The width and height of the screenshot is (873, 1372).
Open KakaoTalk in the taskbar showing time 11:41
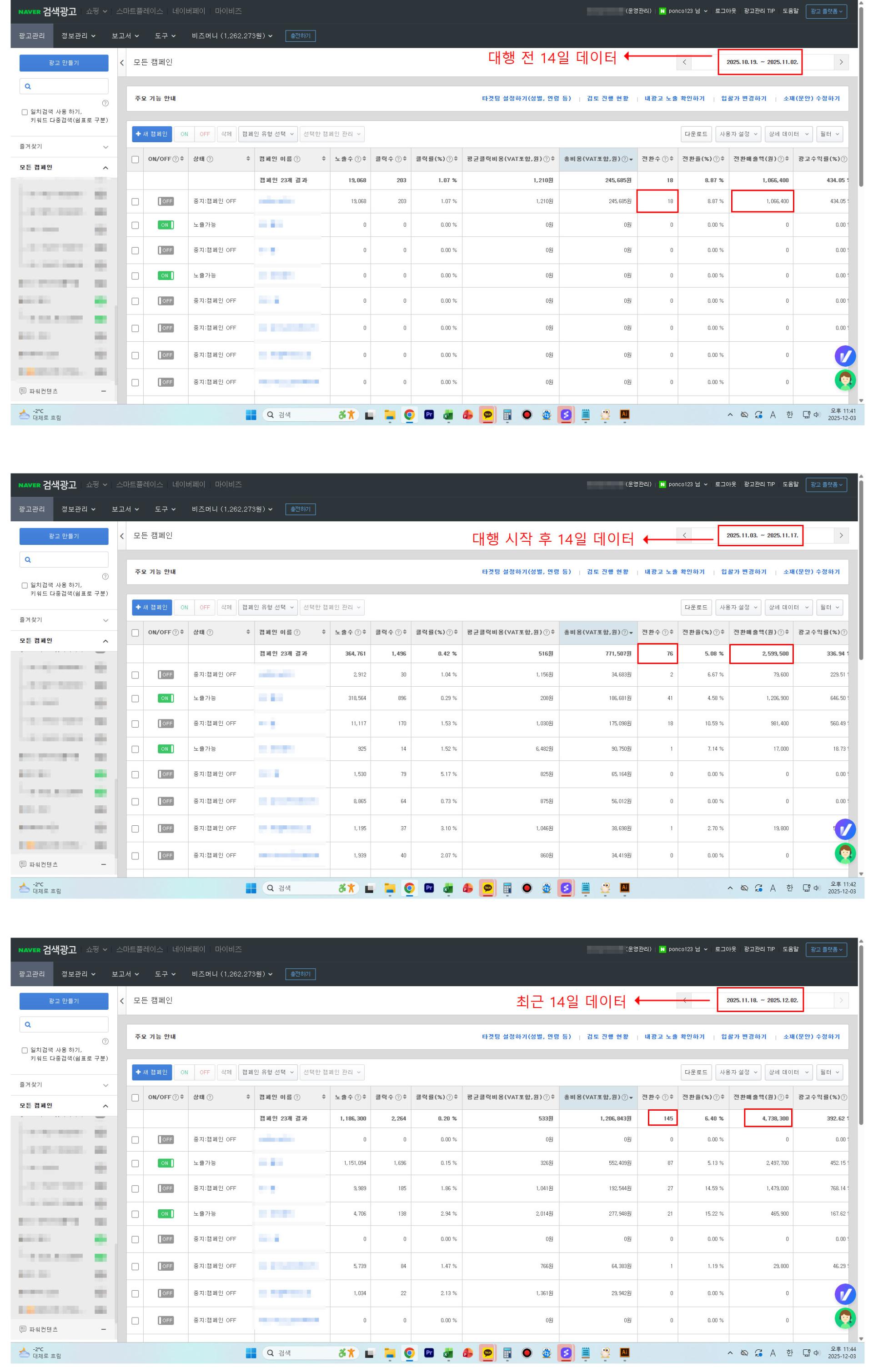pyautogui.click(x=487, y=415)
